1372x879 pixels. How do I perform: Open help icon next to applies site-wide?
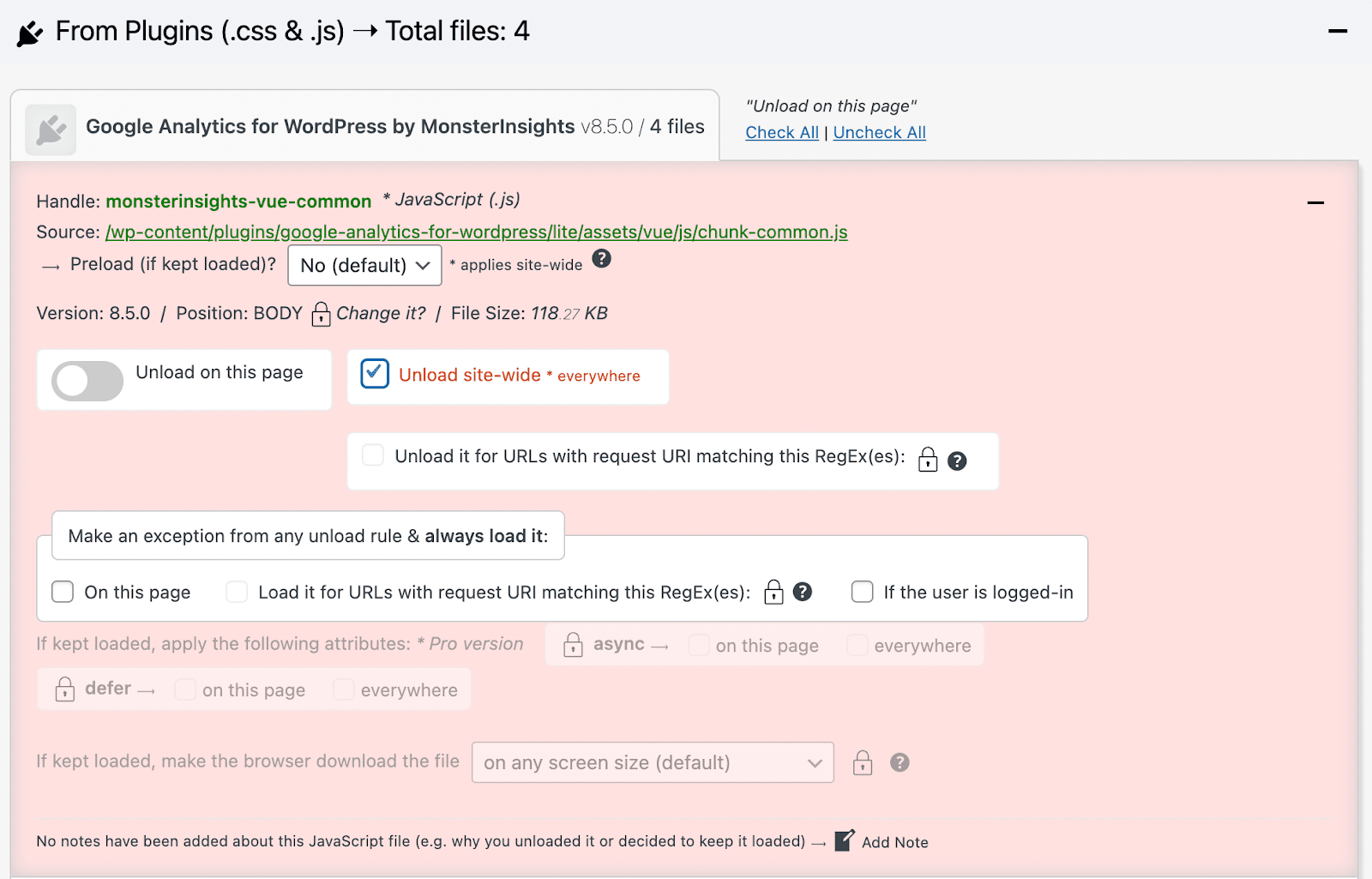602,258
